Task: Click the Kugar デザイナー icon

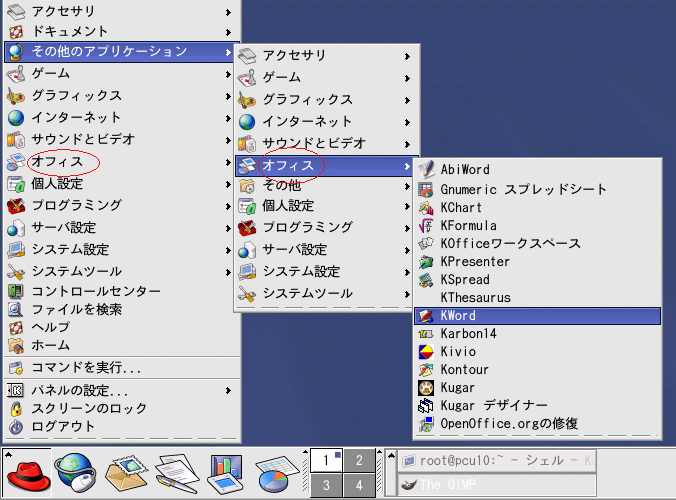Action: pyautogui.click(x=426, y=406)
